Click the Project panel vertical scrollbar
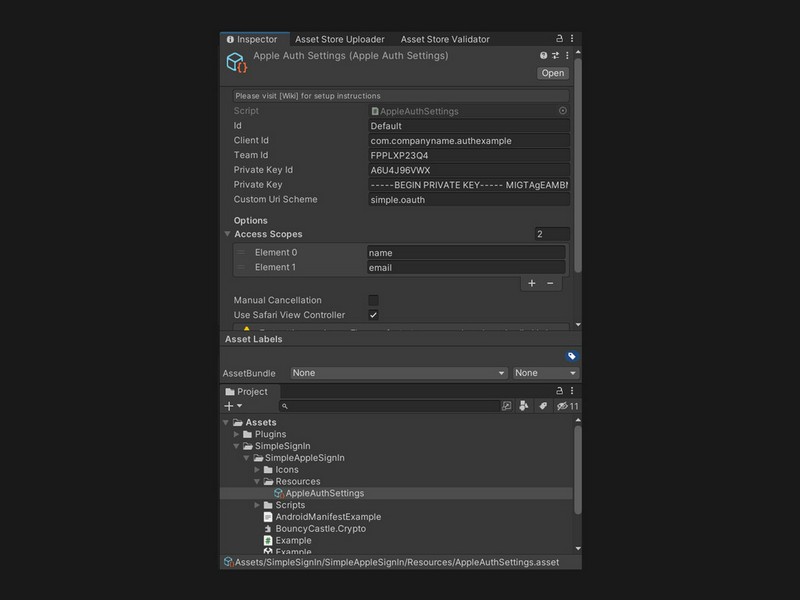Image resolution: width=800 pixels, height=600 pixels. tap(578, 469)
